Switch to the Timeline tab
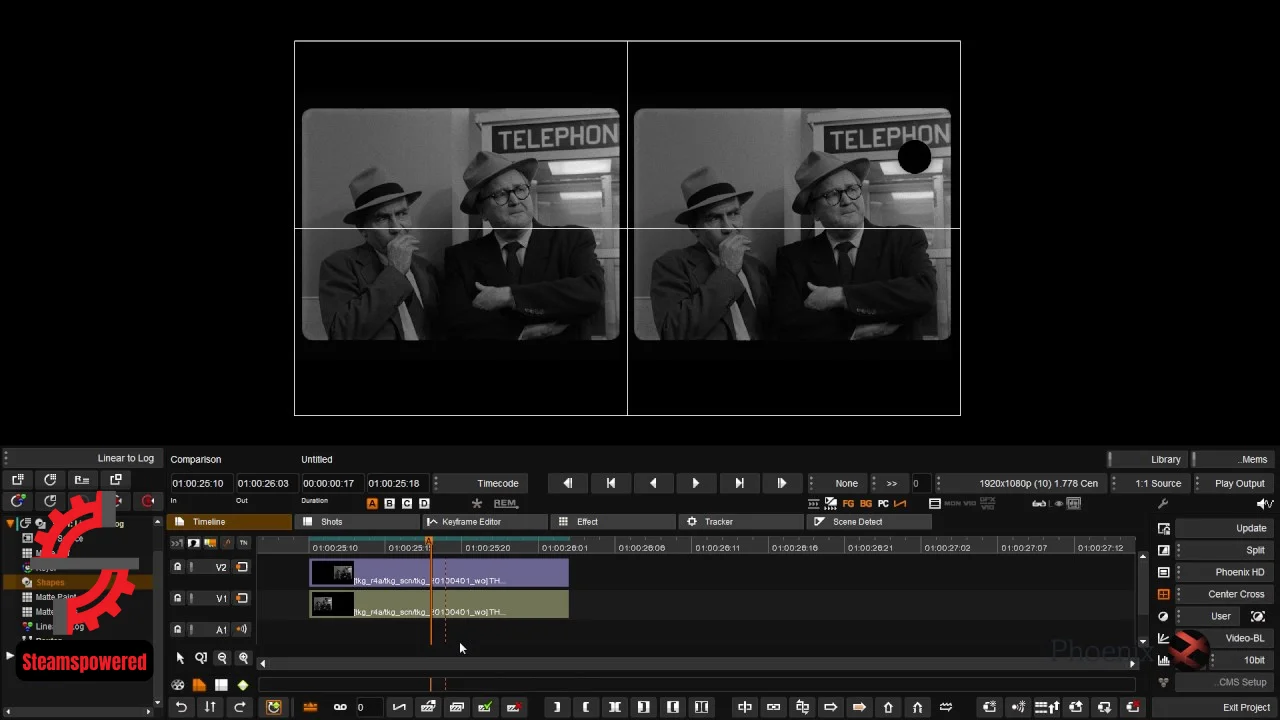The height and width of the screenshot is (720, 1280). 228,522
